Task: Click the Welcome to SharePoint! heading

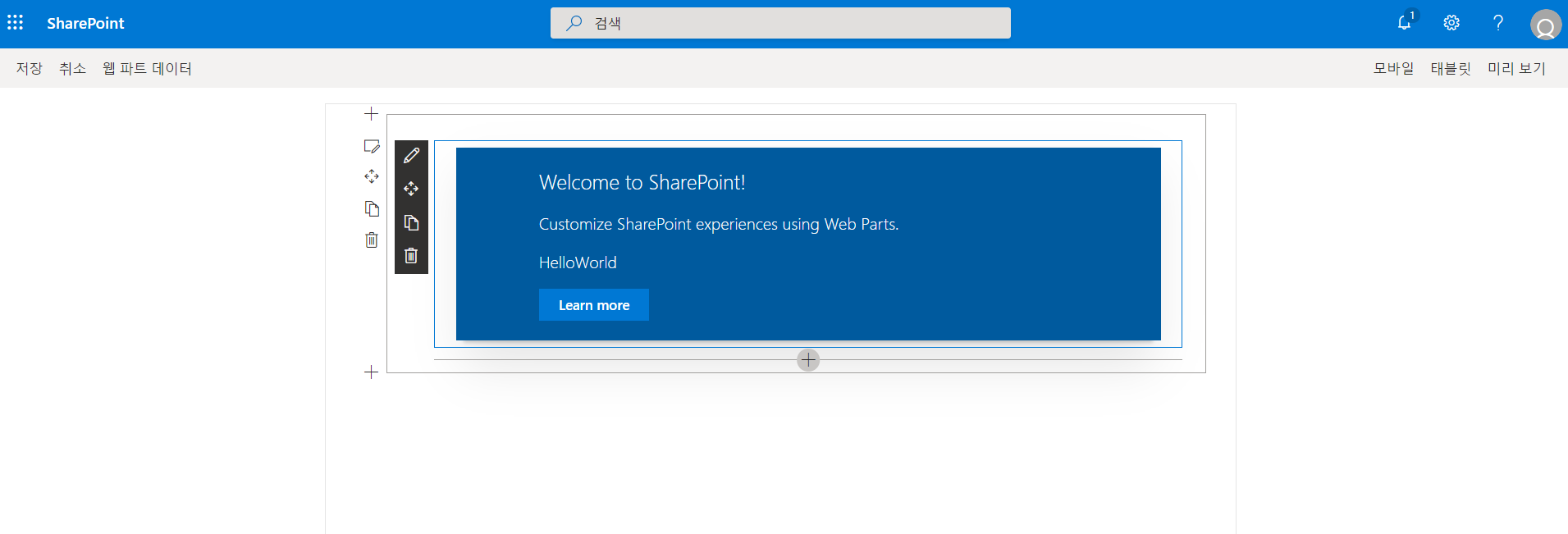Action: (x=642, y=182)
